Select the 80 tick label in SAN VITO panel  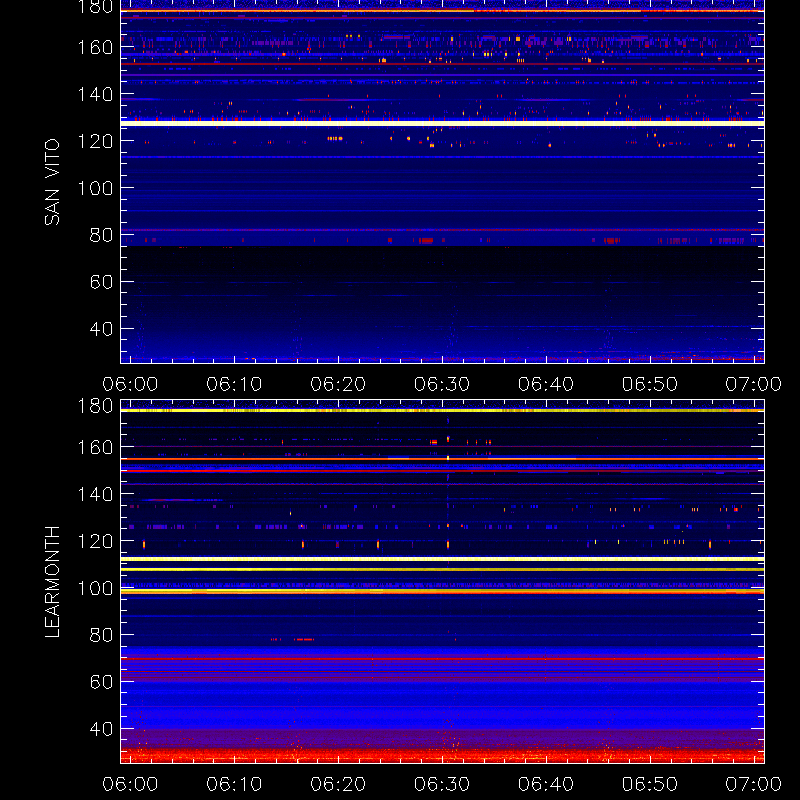coord(101,235)
